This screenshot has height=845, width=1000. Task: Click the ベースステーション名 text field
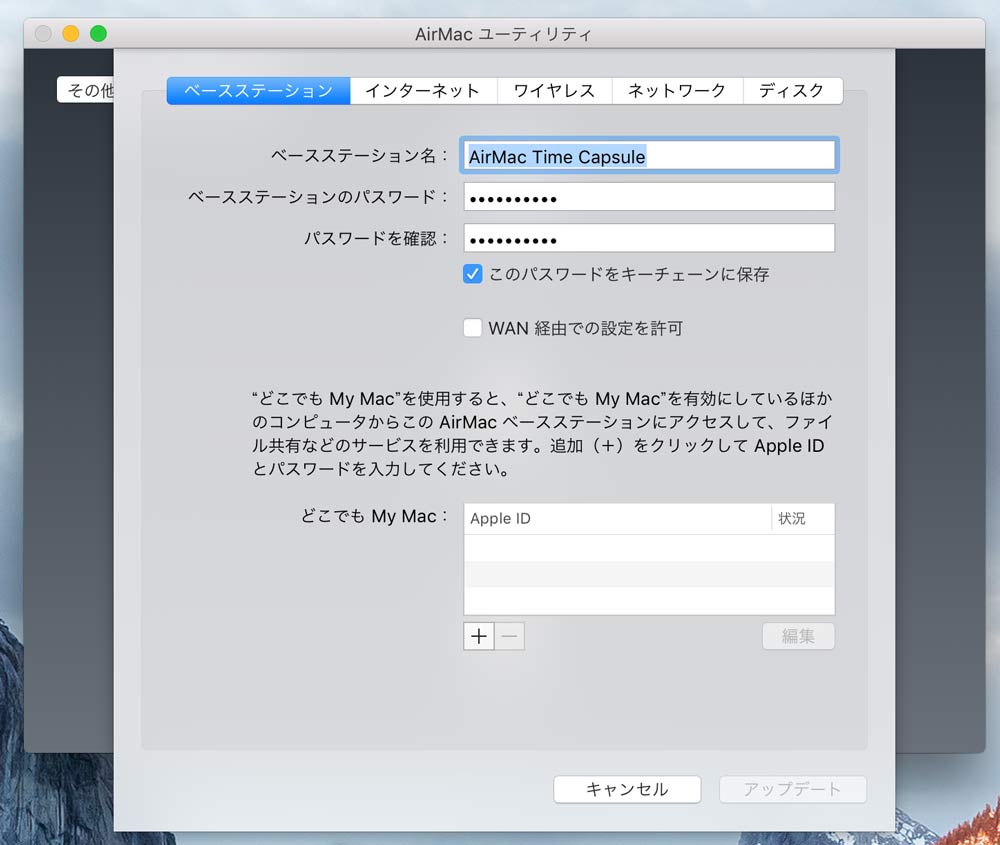click(649, 156)
